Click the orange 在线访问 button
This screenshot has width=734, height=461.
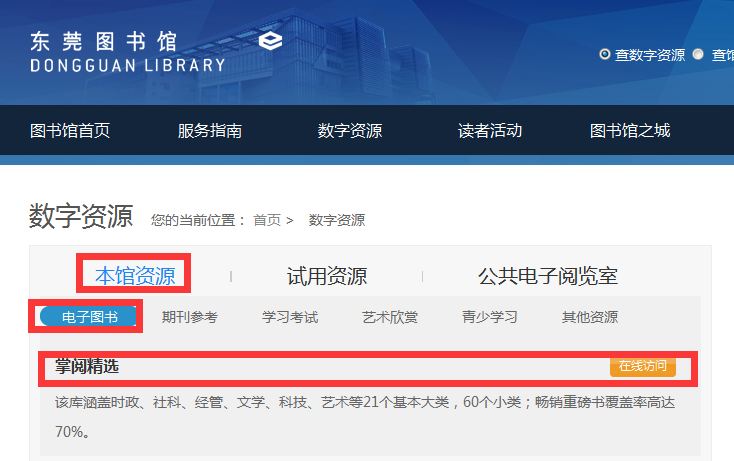click(x=642, y=366)
